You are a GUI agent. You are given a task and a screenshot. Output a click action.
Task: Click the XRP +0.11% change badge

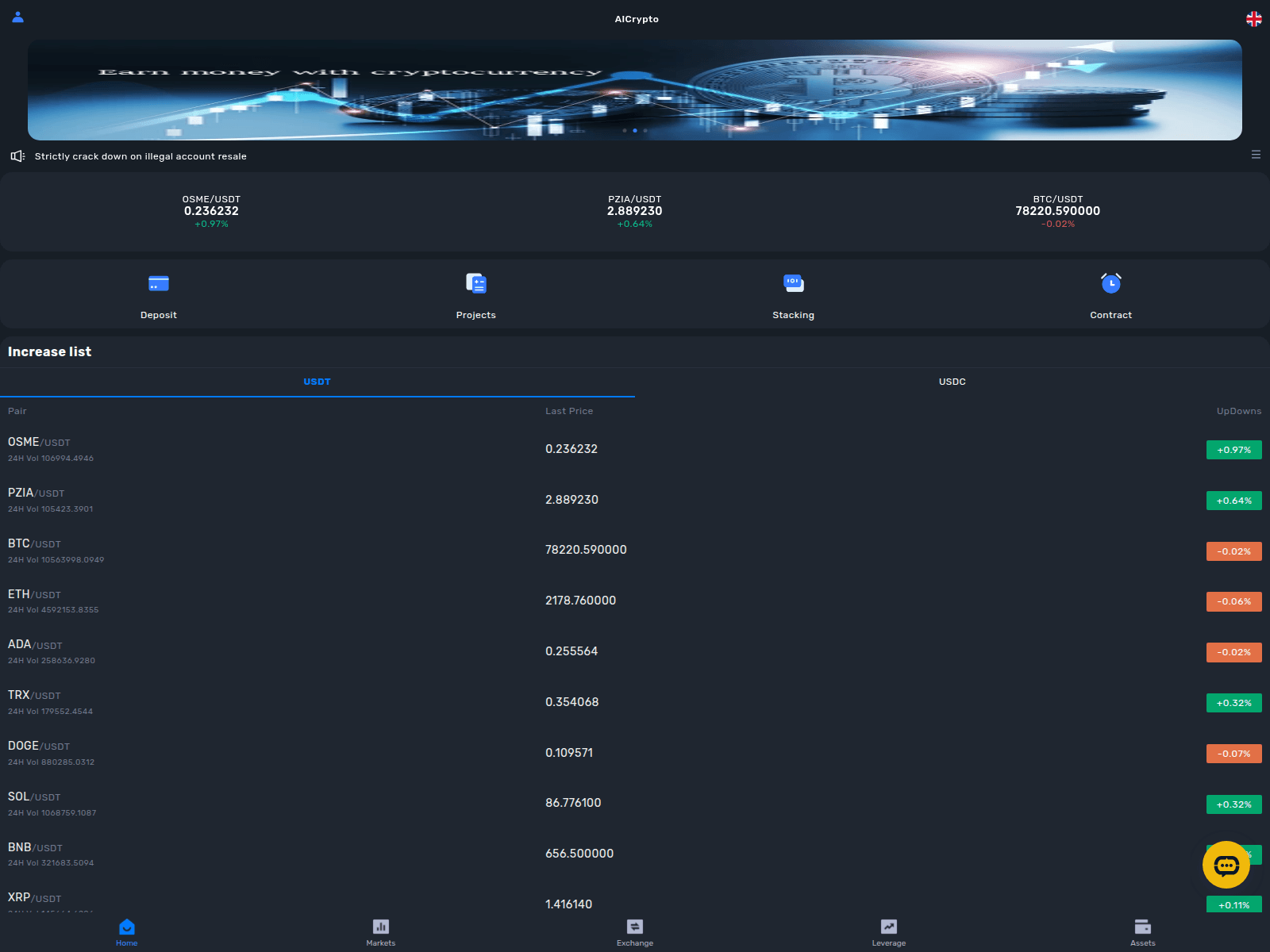pos(1234,904)
